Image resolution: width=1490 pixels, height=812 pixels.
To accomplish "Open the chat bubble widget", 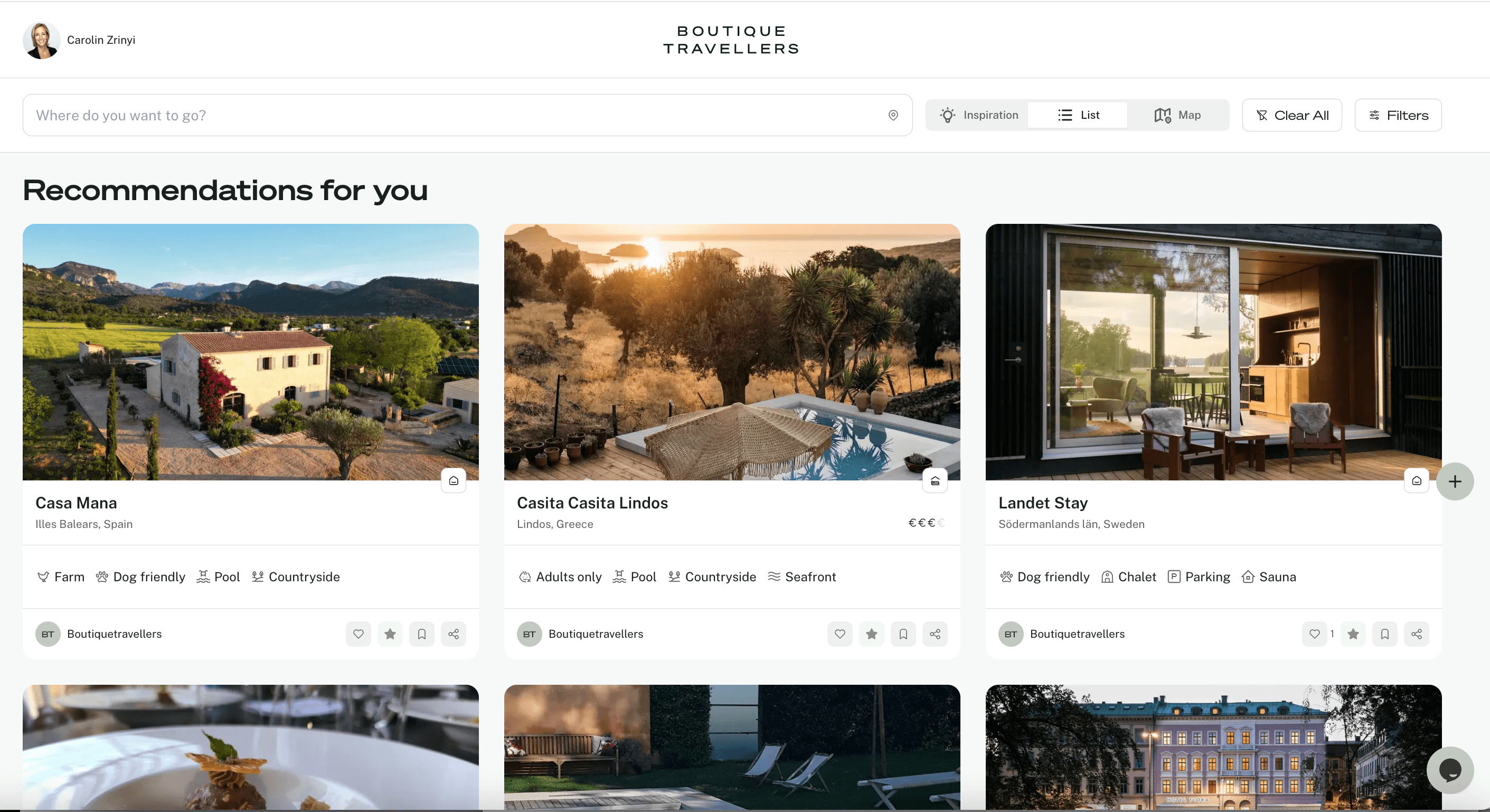I will (x=1450, y=770).
